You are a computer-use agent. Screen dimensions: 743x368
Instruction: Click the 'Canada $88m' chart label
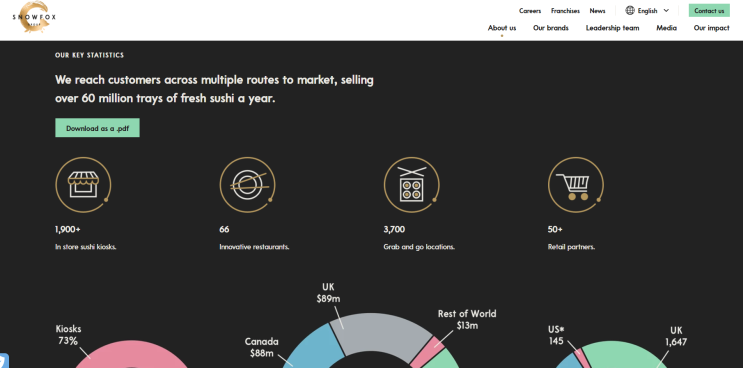(x=262, y=347)
